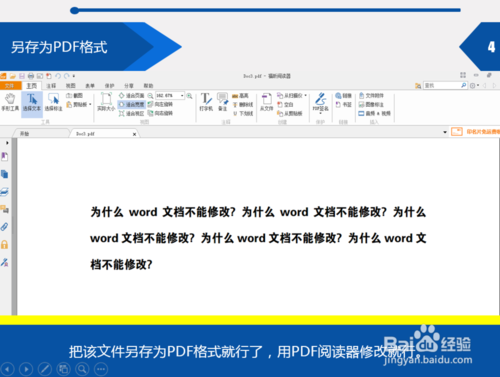500x377 pixels.
Task: Click the Print icon in quick access toolbar
Action: (31, 76)
